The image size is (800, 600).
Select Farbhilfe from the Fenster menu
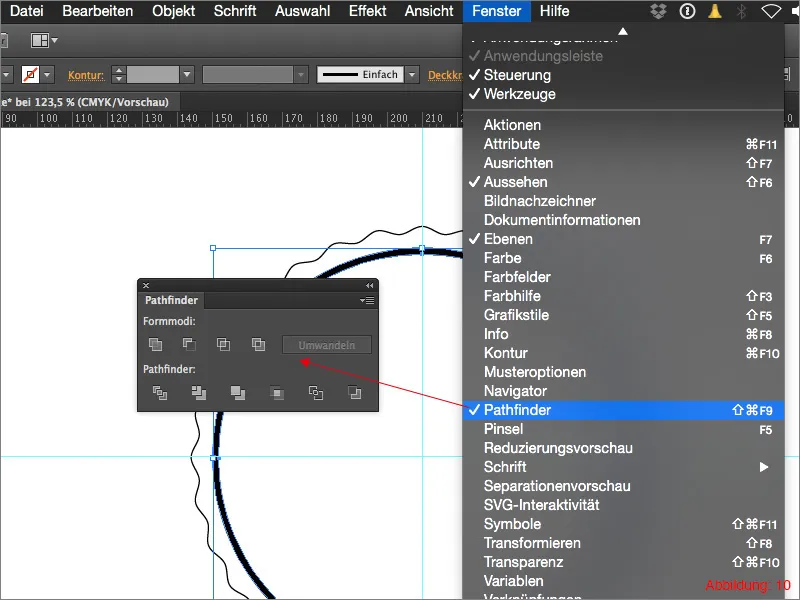(623, 296)
